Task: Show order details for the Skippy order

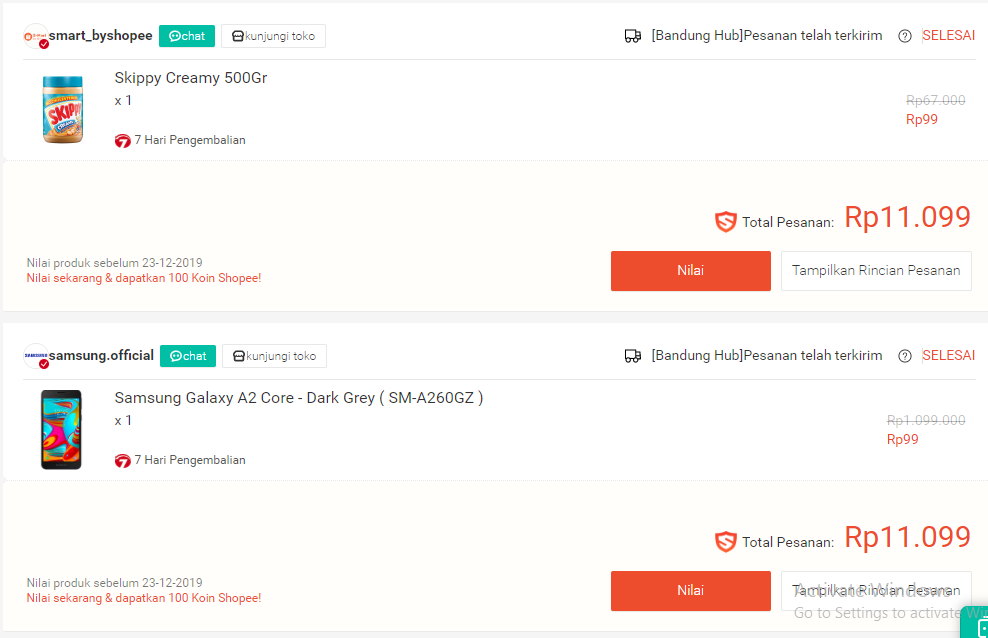Action: [876, 271]
